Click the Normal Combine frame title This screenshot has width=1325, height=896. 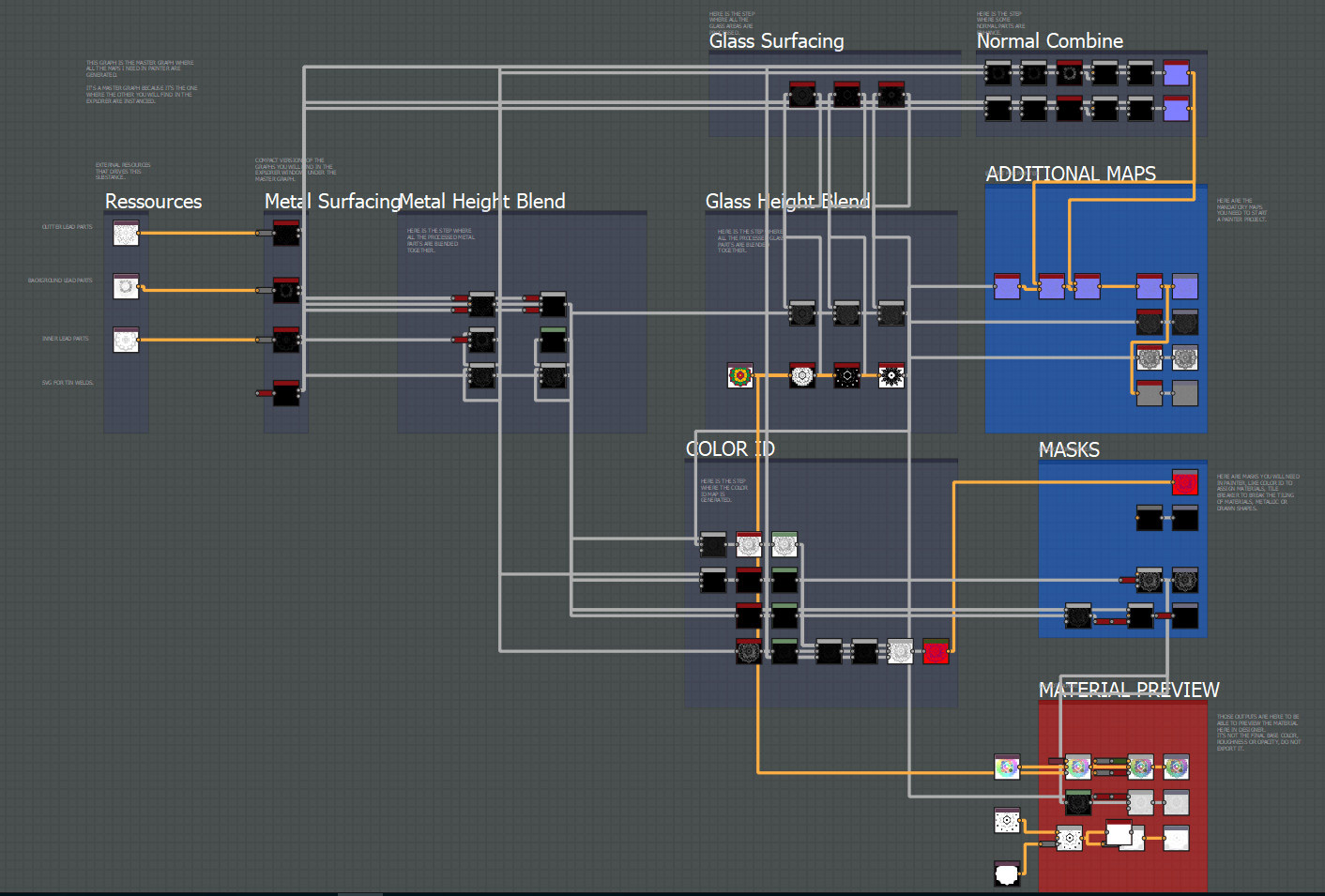1050,41
